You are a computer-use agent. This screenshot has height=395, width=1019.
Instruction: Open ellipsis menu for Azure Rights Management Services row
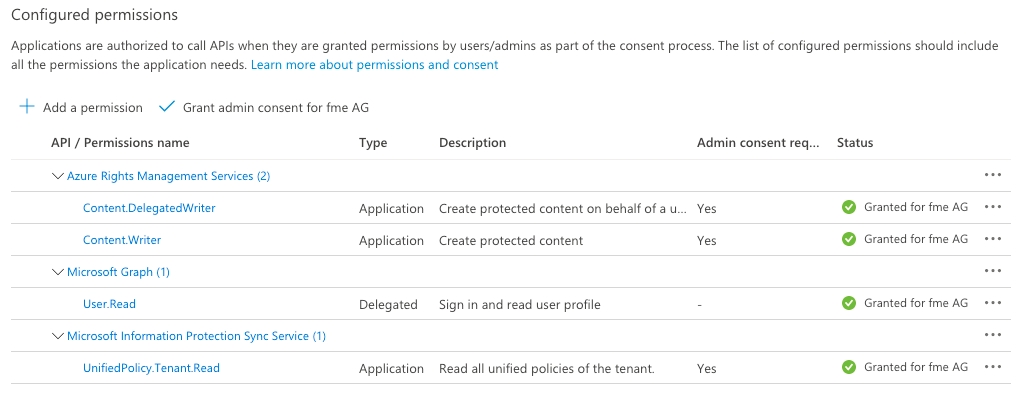(992, 175)
